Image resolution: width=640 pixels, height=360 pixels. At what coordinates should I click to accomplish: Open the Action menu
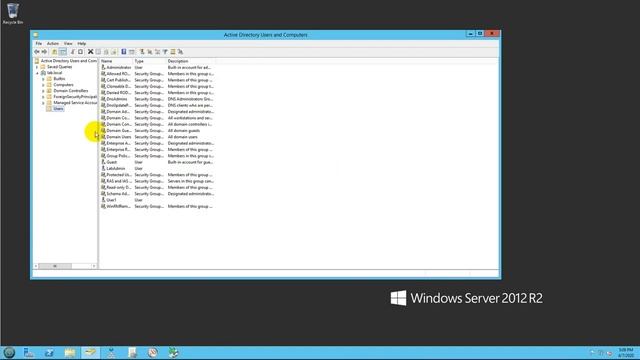[x=53, y=43]
